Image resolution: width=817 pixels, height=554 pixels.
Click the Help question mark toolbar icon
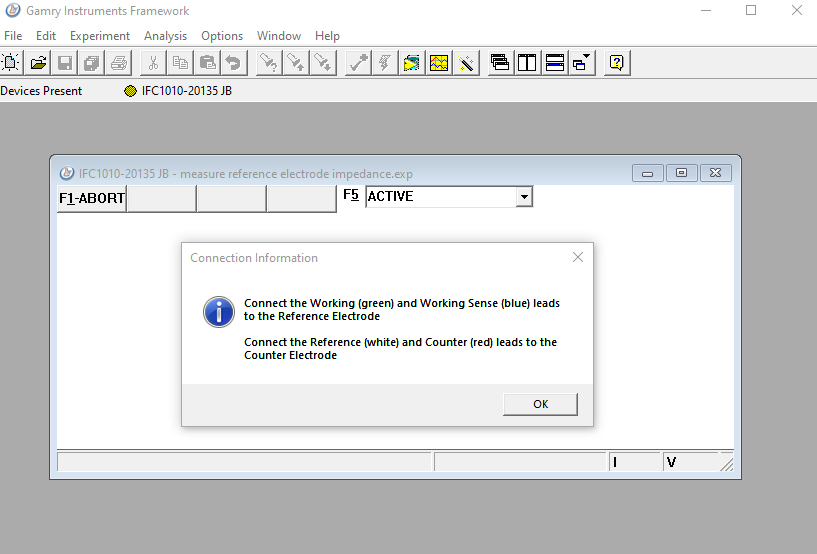tap(617, 63)
